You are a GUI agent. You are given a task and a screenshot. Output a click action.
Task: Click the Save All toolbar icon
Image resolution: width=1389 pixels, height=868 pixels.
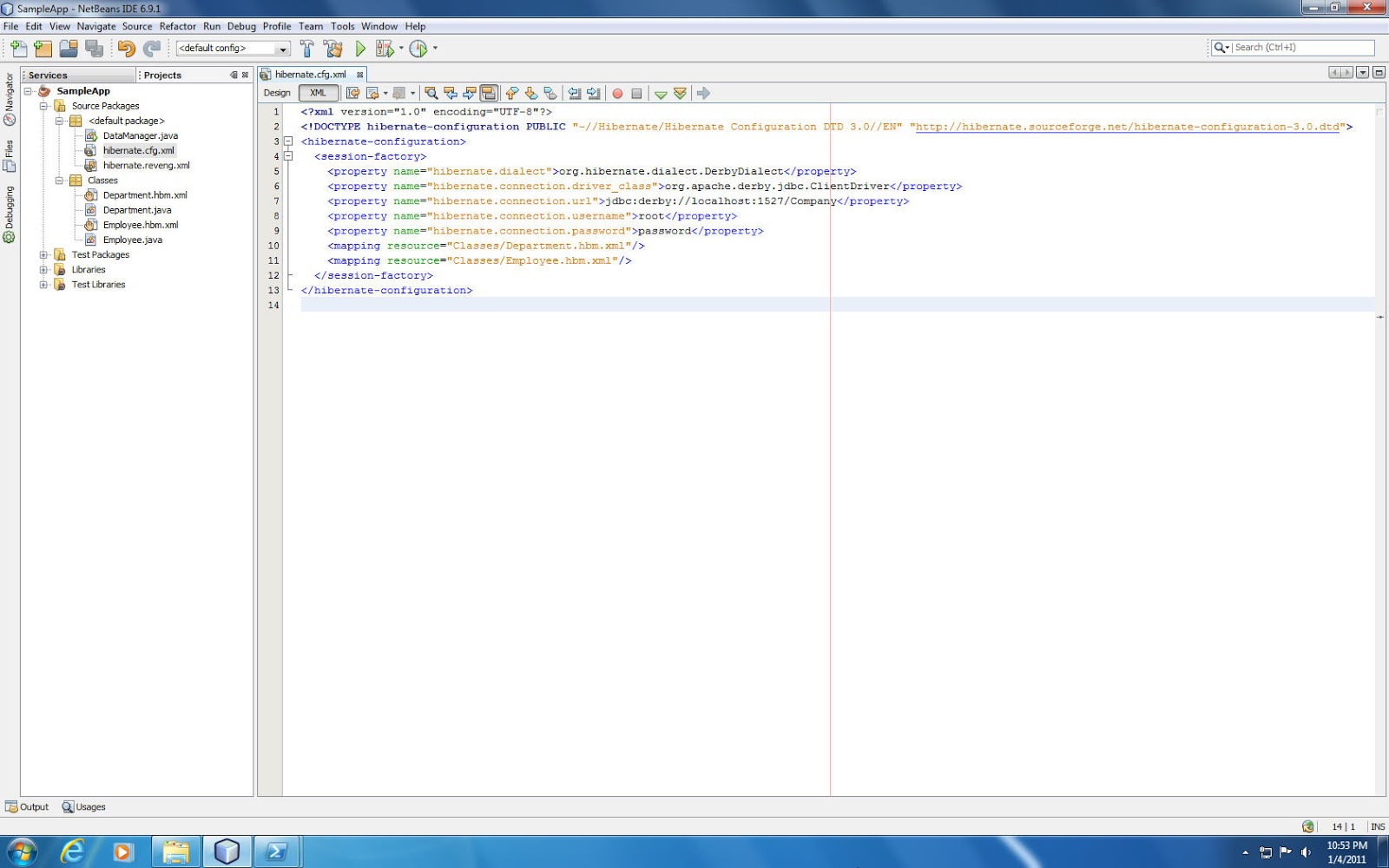[x=94, y=49]
